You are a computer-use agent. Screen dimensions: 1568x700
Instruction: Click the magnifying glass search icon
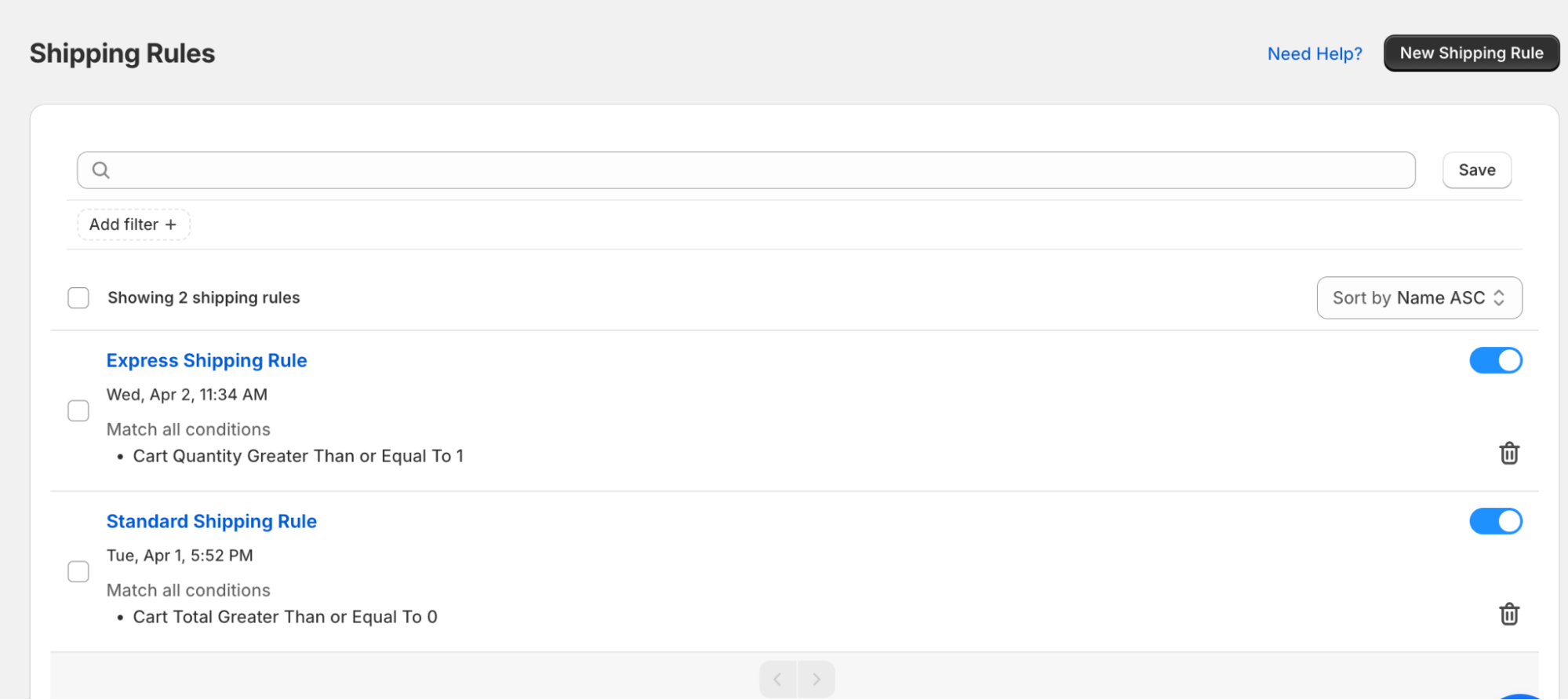[101, 170]
